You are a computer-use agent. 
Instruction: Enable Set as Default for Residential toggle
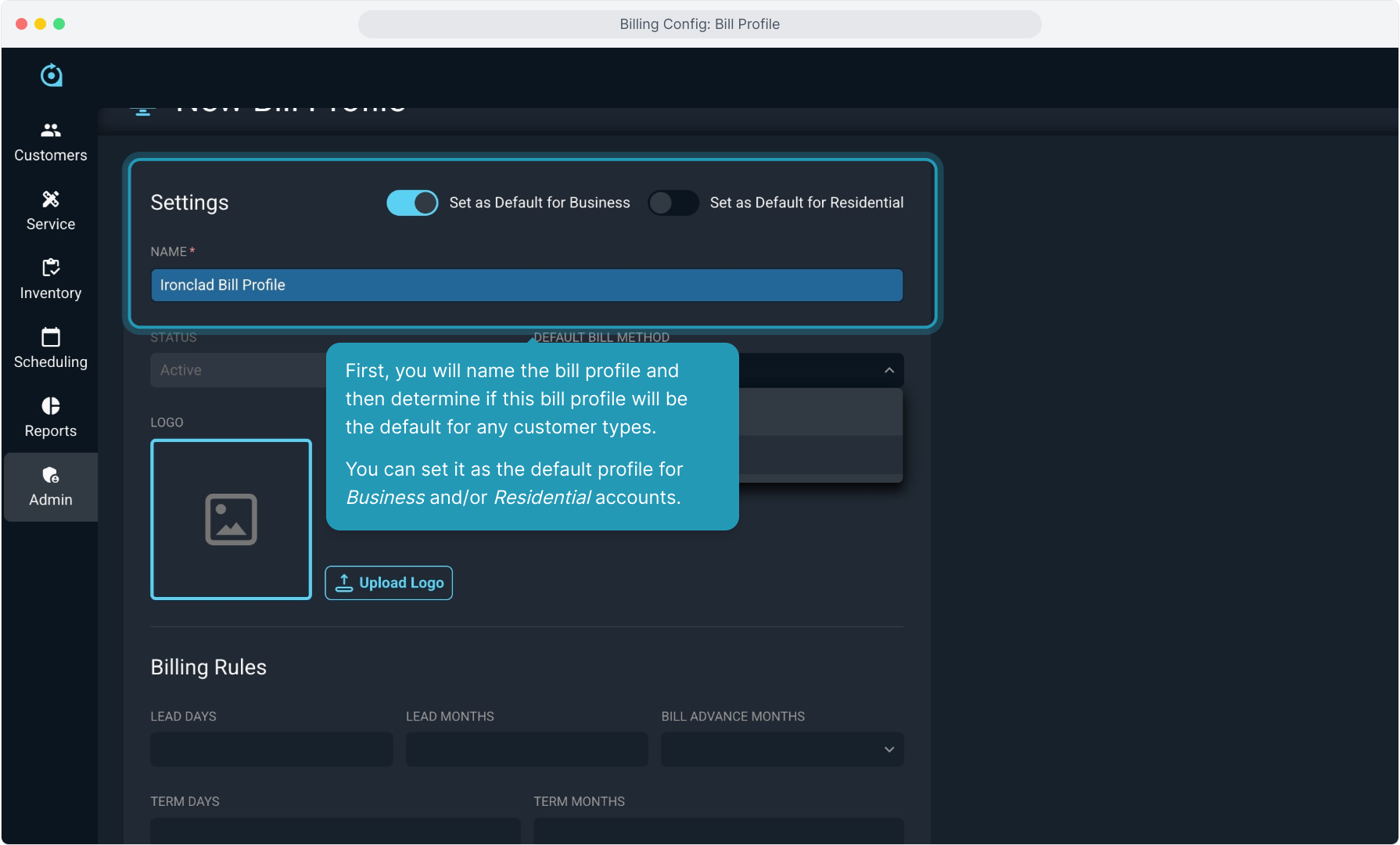[673, 203]
